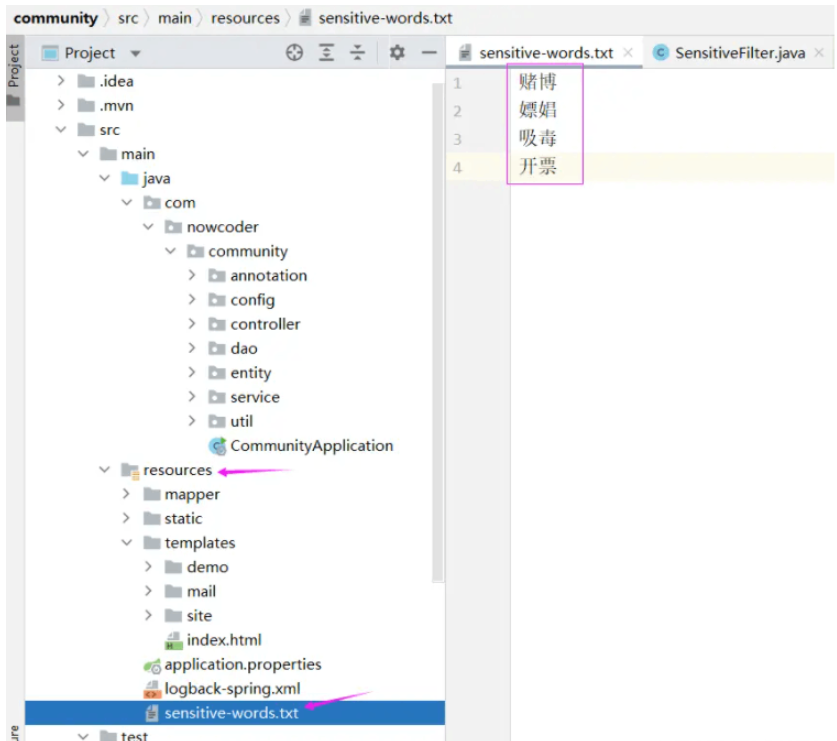Close the sensitive-words.txt tab
This screenshot has width=837, height=741.
click(628, 53)
